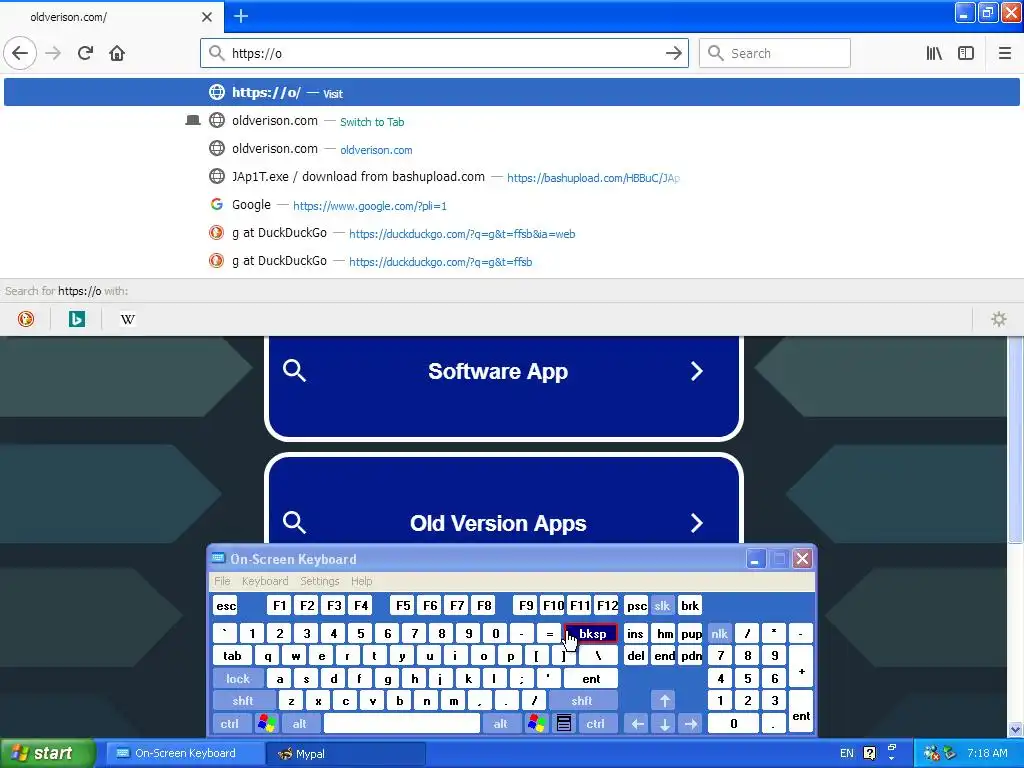Select the https://o/ Visit suggestion
This screenshot has width=1024, height=768.
(x=512, y=92)
